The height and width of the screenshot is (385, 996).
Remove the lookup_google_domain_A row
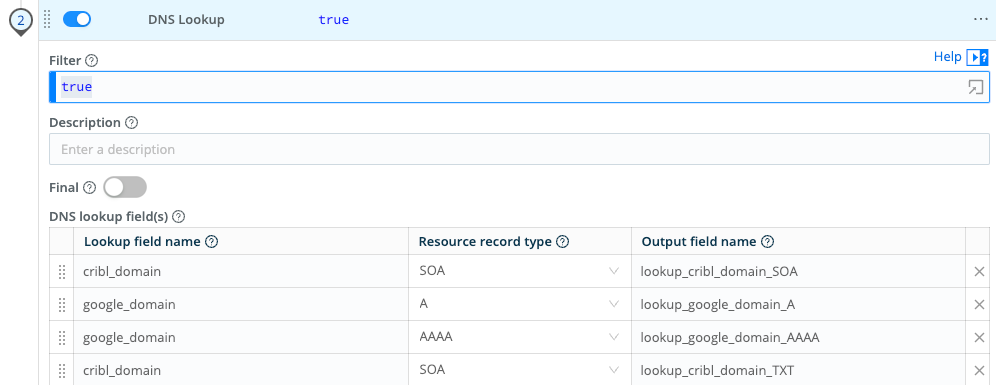click(979, 305)
